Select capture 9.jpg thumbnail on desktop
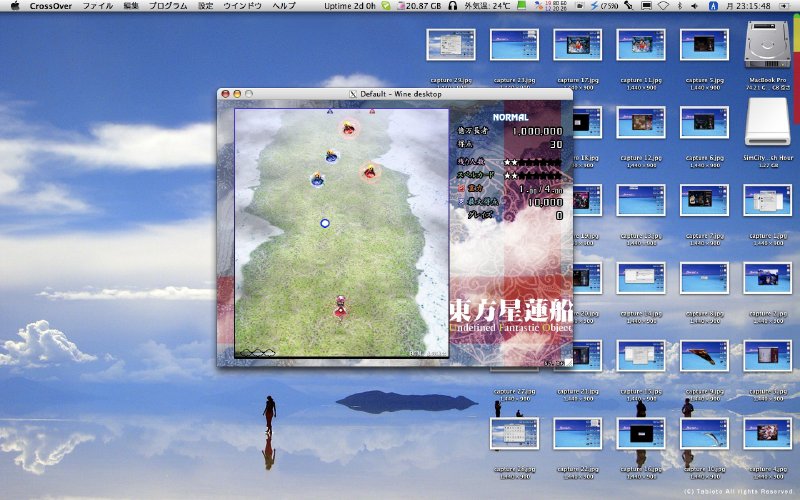The width and height of the screenshot is (800, 500). (704, 356)
